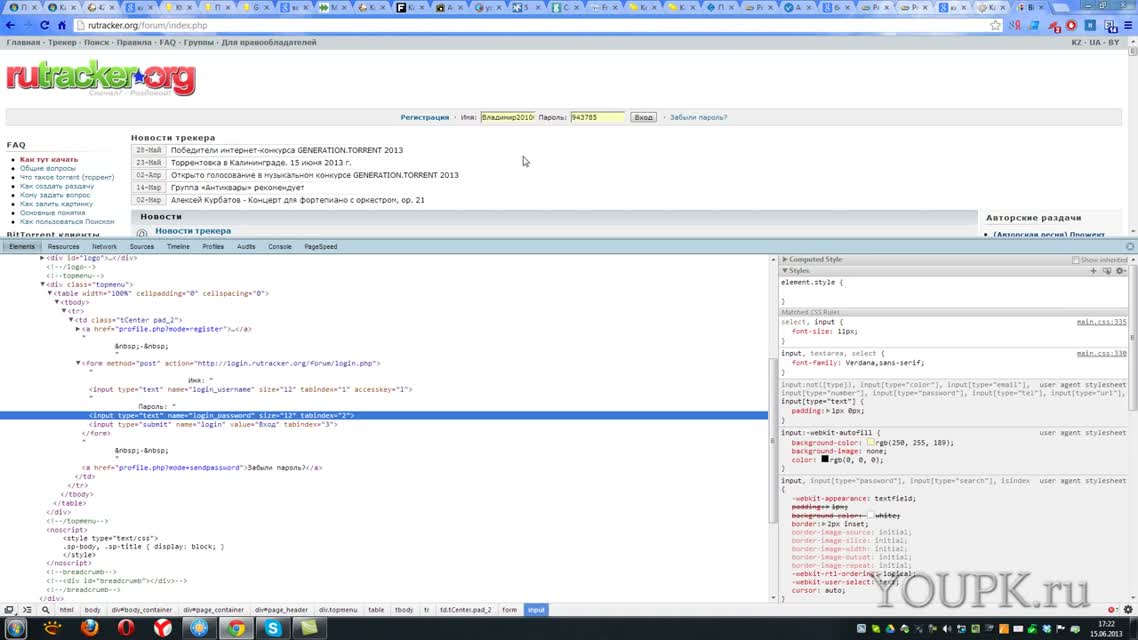Image resolution: width=1138 pixels, height=640 pixels.
Task: Select the form breadcrumb item
Action: point(509,610)
